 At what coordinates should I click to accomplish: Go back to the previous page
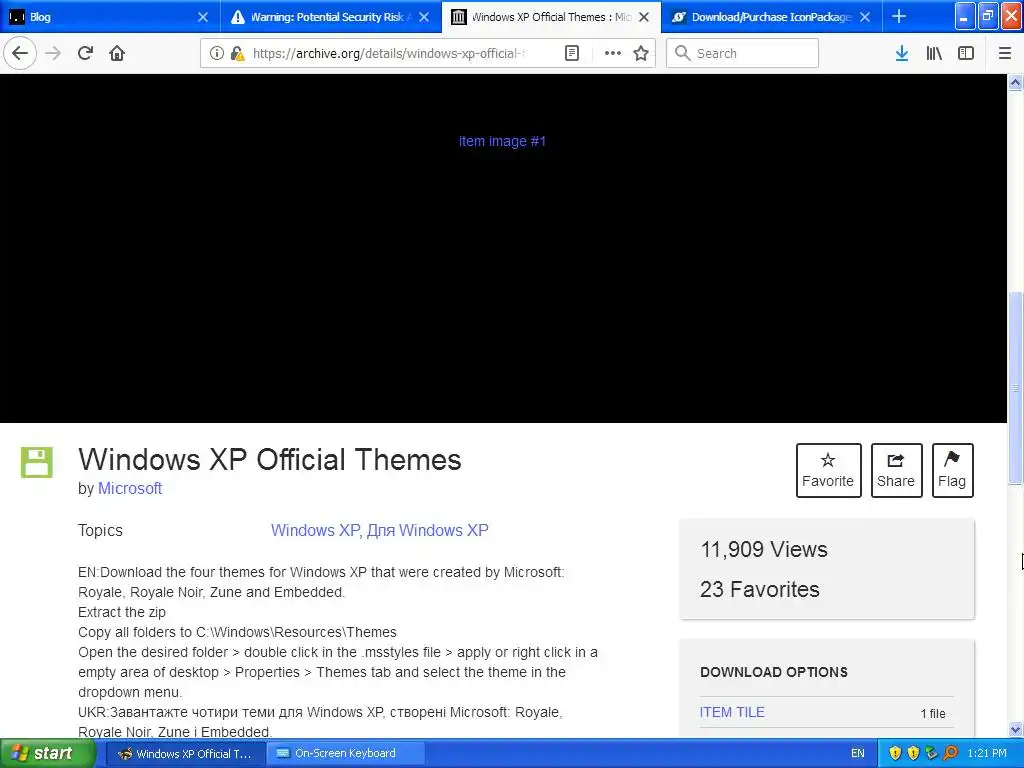coord(20,53)
